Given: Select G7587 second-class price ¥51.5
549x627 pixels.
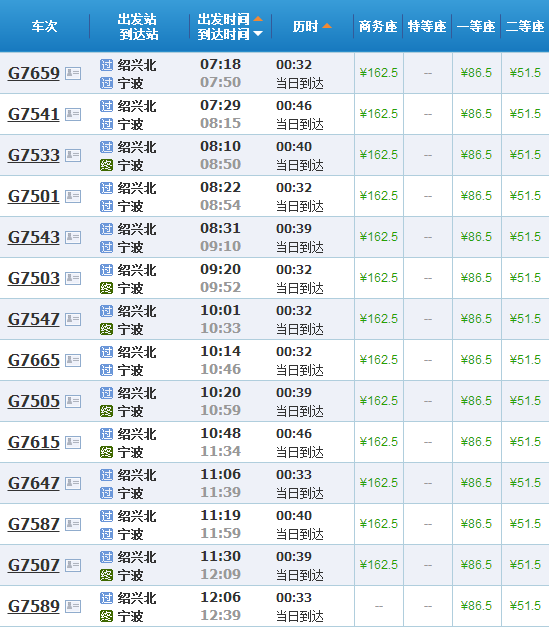Looking at the screenshot, I should pos(525,524).
